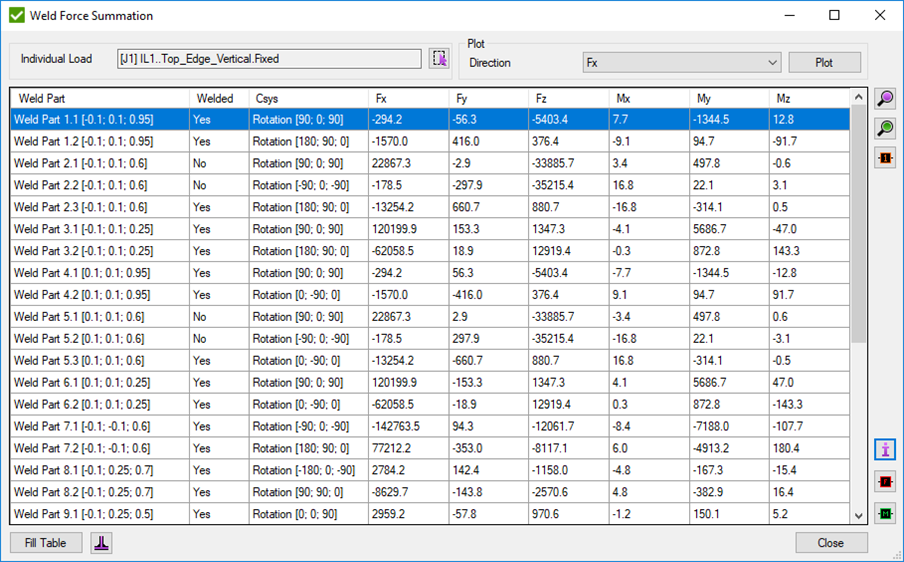Select row Weld Part 7.1 [-0.1; -0.1; 0.6]

click(430, 426)
